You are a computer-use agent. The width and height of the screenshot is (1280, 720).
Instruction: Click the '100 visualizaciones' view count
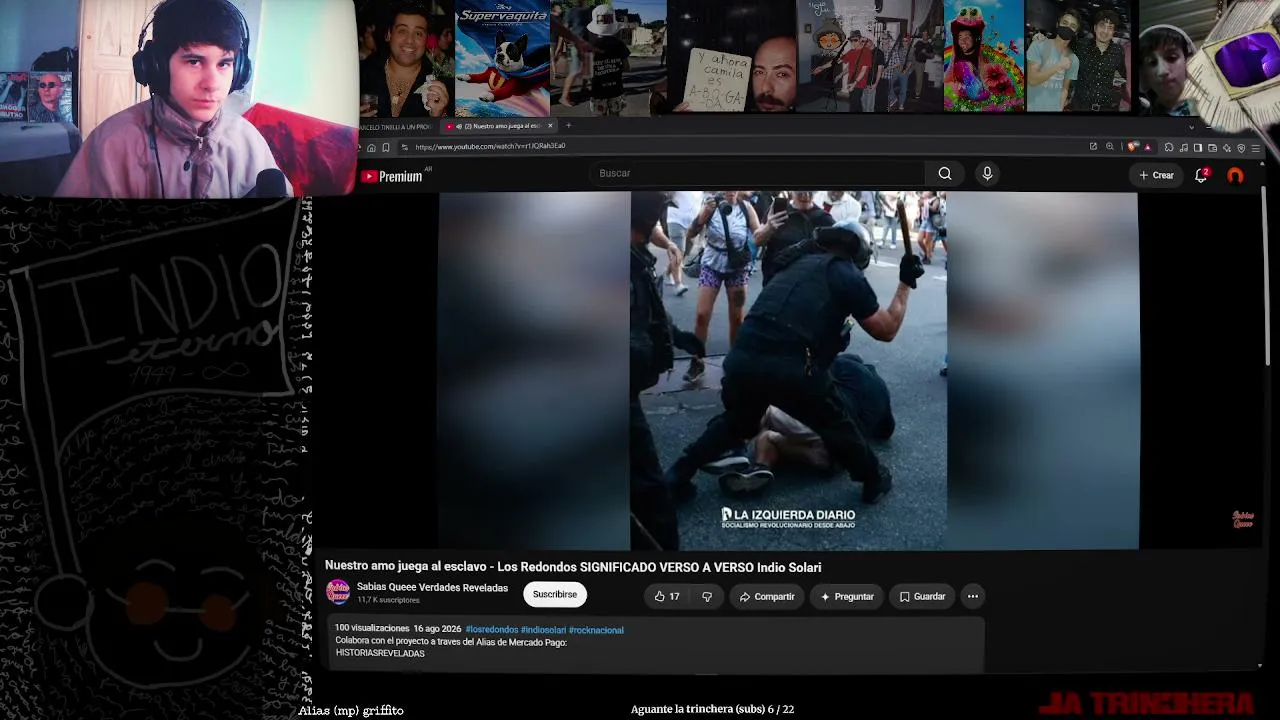[x=372, y=629]
